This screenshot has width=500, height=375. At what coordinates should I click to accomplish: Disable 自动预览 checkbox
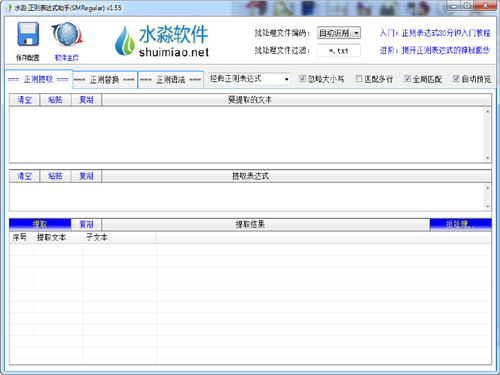pyautogui.click(x=456, y=79)
